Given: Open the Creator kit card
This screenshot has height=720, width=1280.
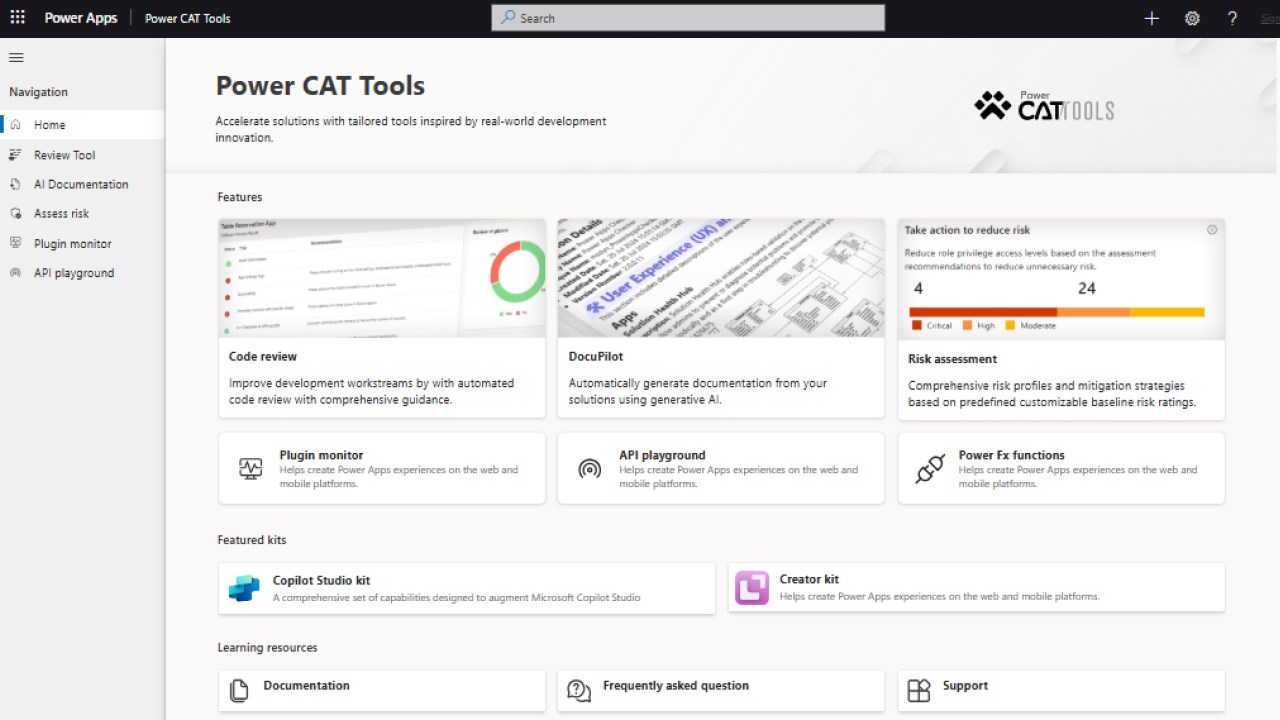Looking at the screenshot, I should coord(976,588).
